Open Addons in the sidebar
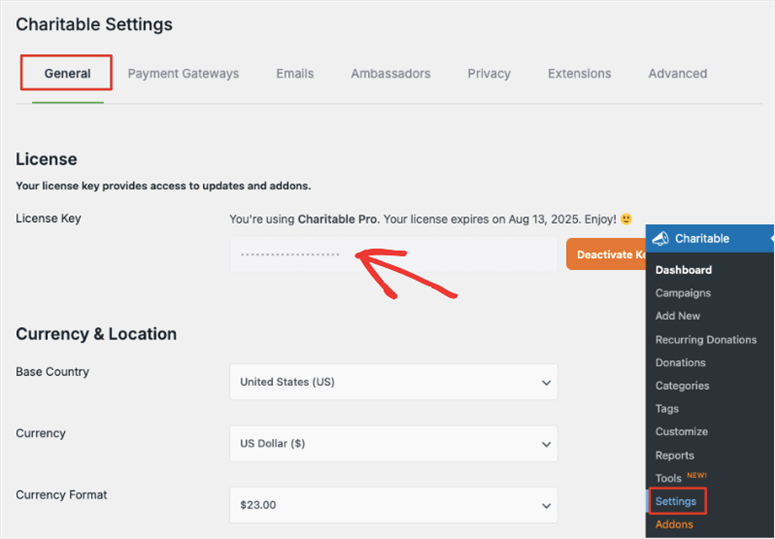 click(x=674, y=524)
